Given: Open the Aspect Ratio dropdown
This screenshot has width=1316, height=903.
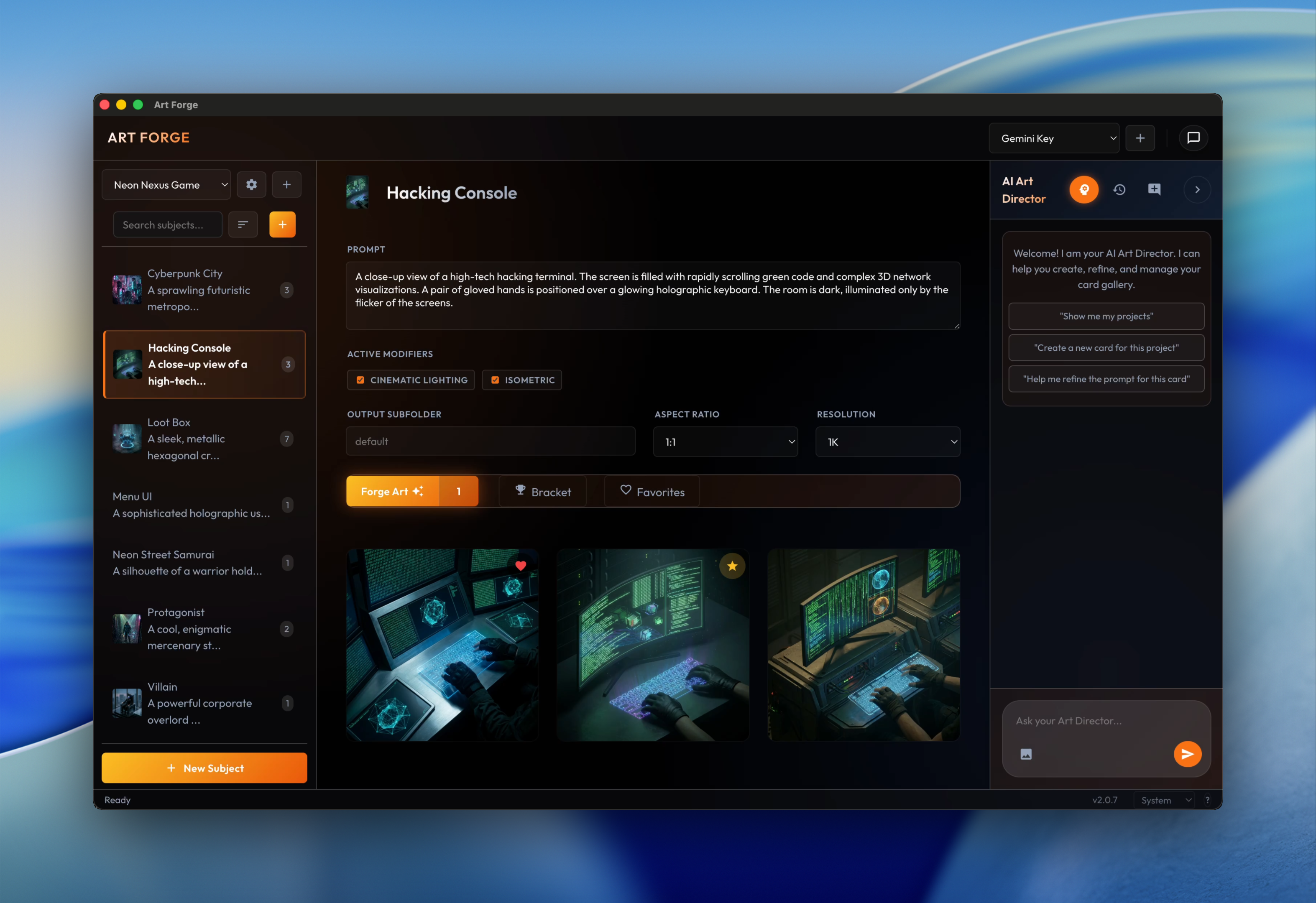Looking at the screenshot, I should (726, 441).
